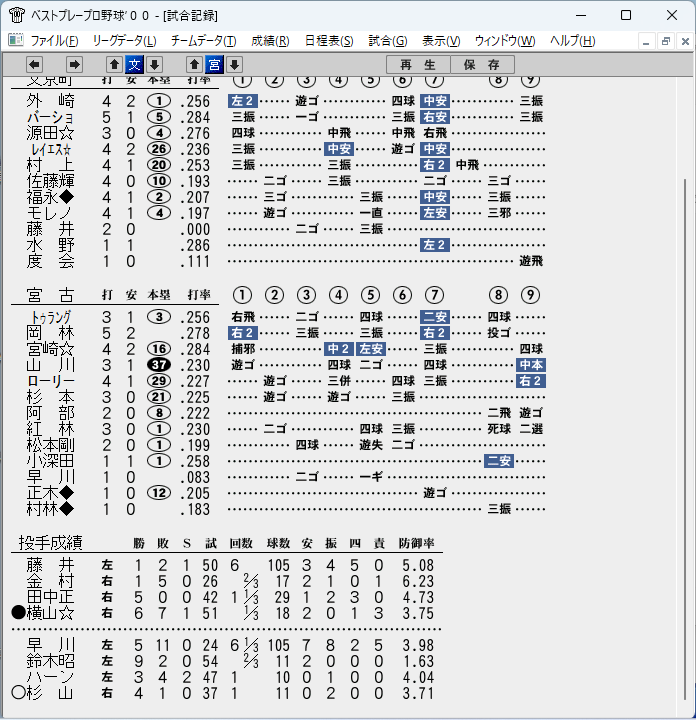Screen dimensions: 696x720
Task: Click the document icon beside ファイル menu
Action: (x=16, y=40)
